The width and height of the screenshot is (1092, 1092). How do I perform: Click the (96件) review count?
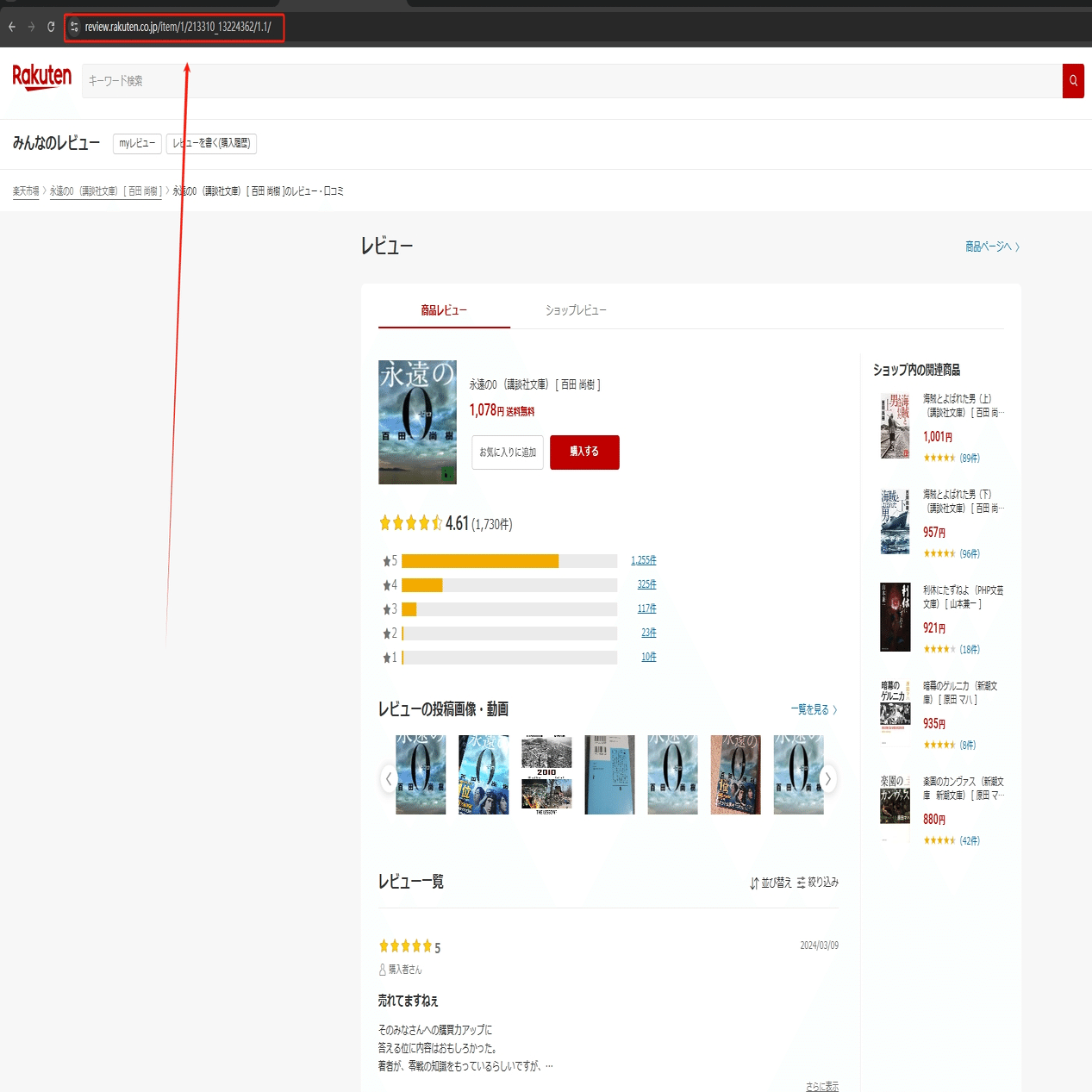[970, 554]
